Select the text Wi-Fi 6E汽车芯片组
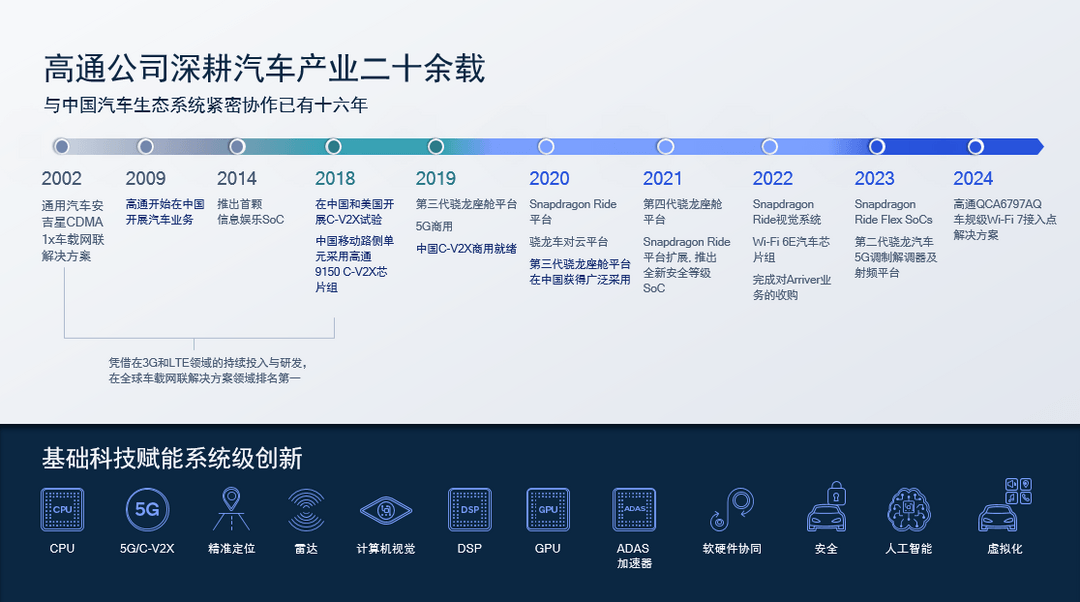The height and width of the screenshot is (602, 1080). tap(791, 250)
